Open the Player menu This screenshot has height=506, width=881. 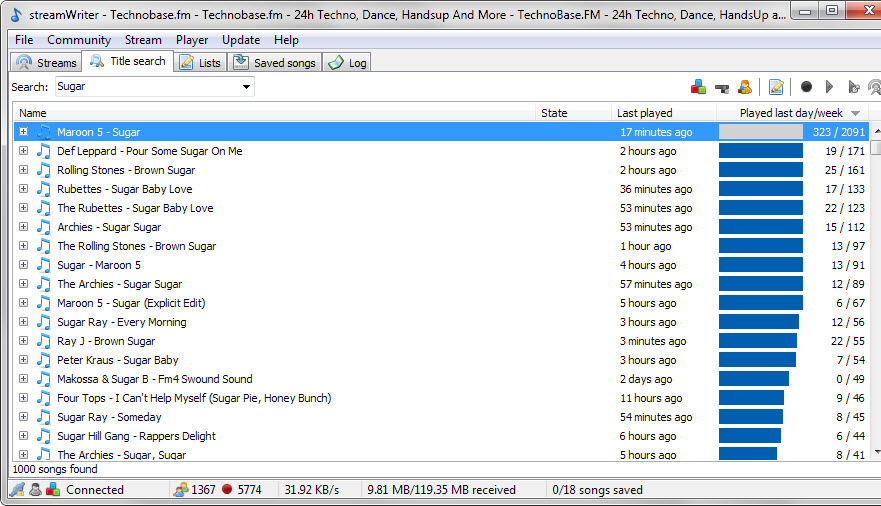(x=192, y=40)
